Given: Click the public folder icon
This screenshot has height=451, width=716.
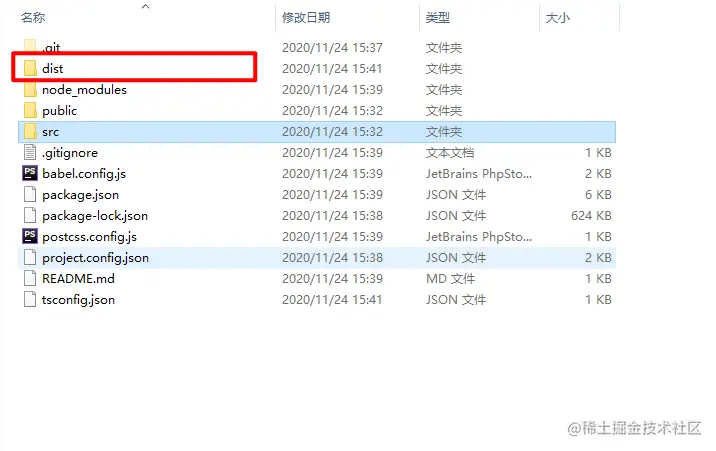Looking at the screenshot, I should (x=30, y=110).
